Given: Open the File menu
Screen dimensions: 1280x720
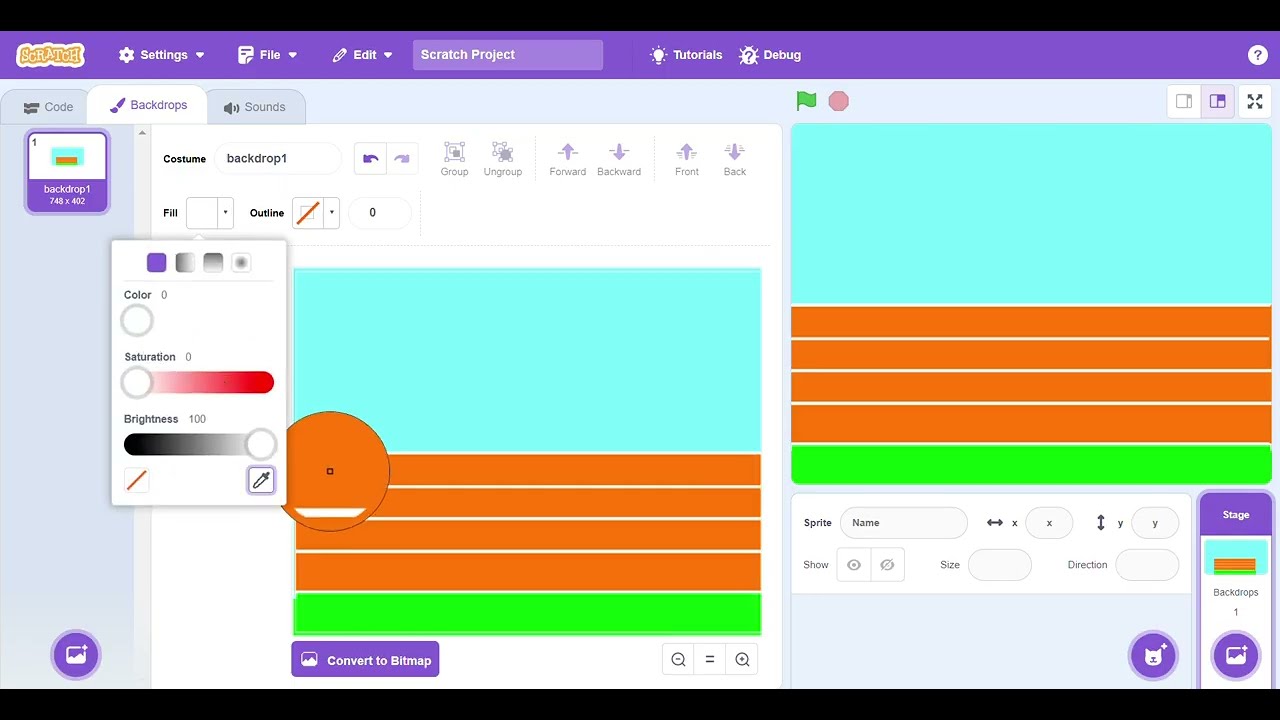Looking at the screenshot, I should pyautogui.click(x=267, y=55).
